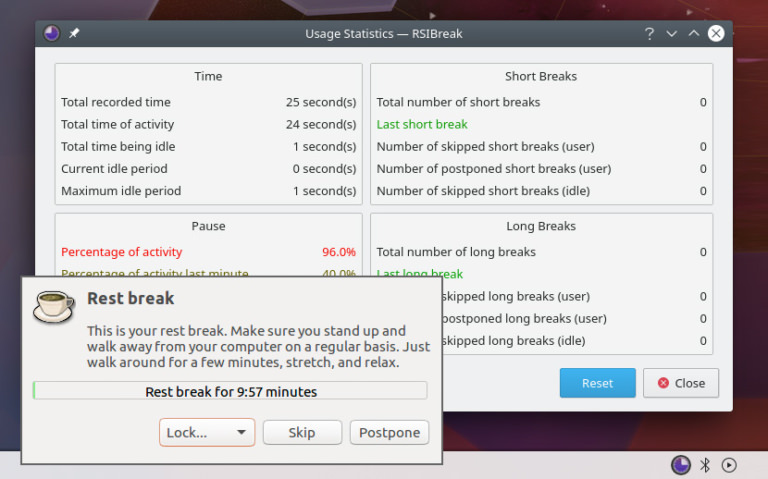
Task: Click the question mark help button
Action: coord(649,33)
